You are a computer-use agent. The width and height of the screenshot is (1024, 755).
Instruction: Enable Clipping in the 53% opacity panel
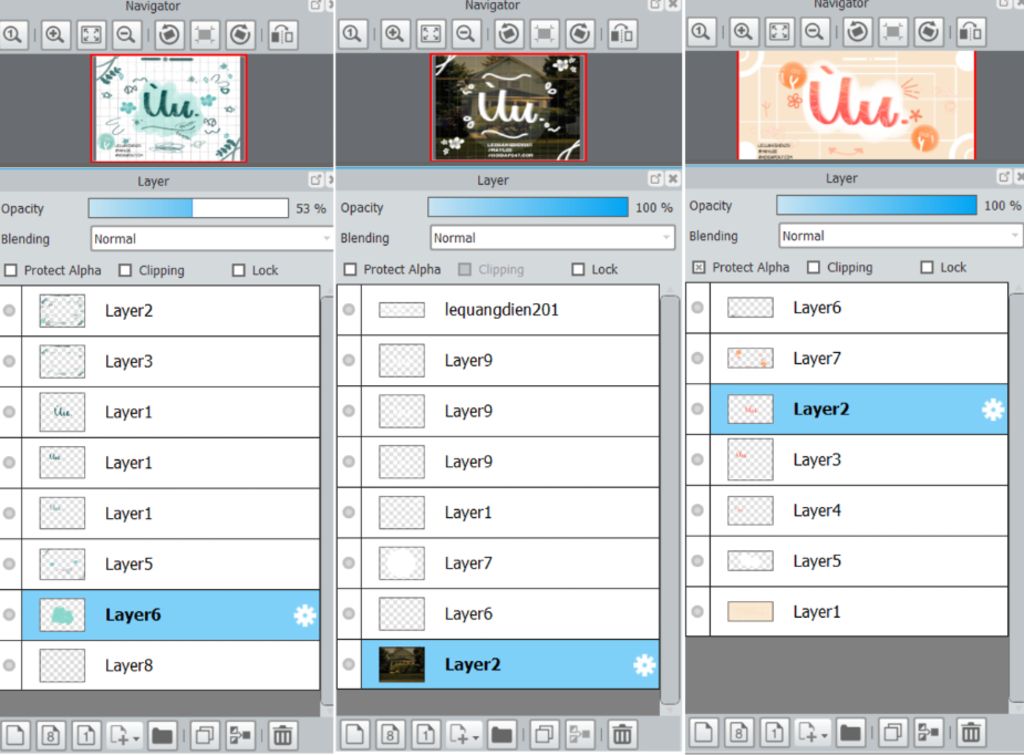tap(125, 270)
